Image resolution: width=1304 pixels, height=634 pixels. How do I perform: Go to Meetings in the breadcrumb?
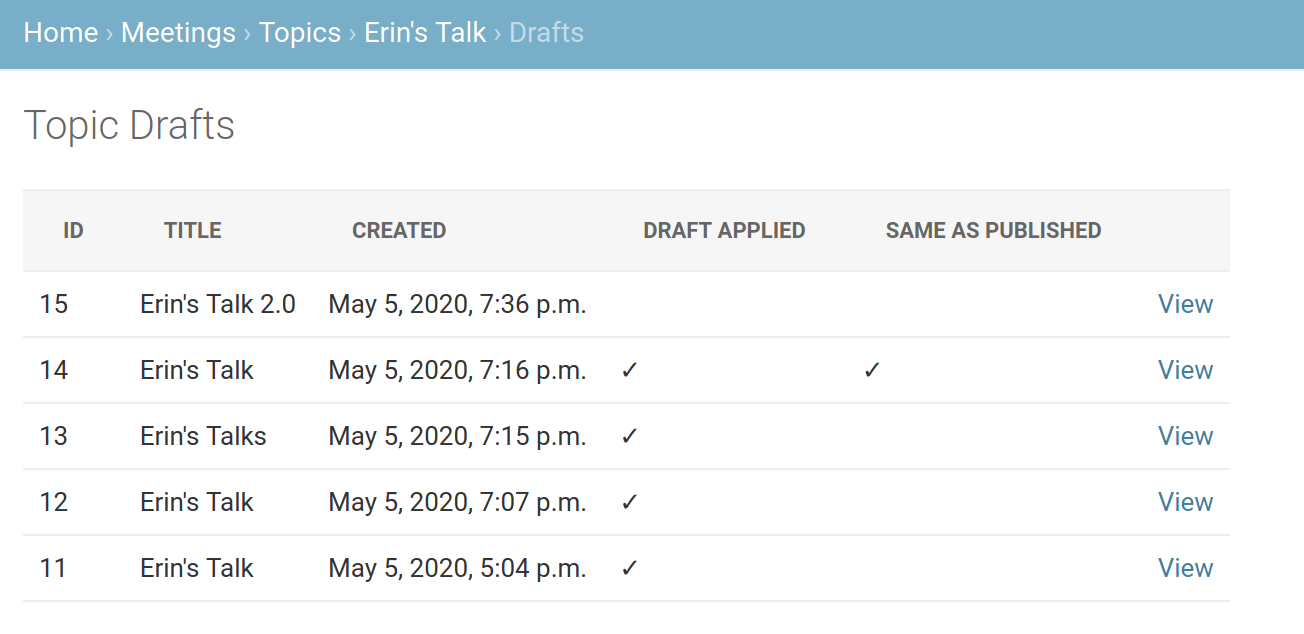point(178,32)
